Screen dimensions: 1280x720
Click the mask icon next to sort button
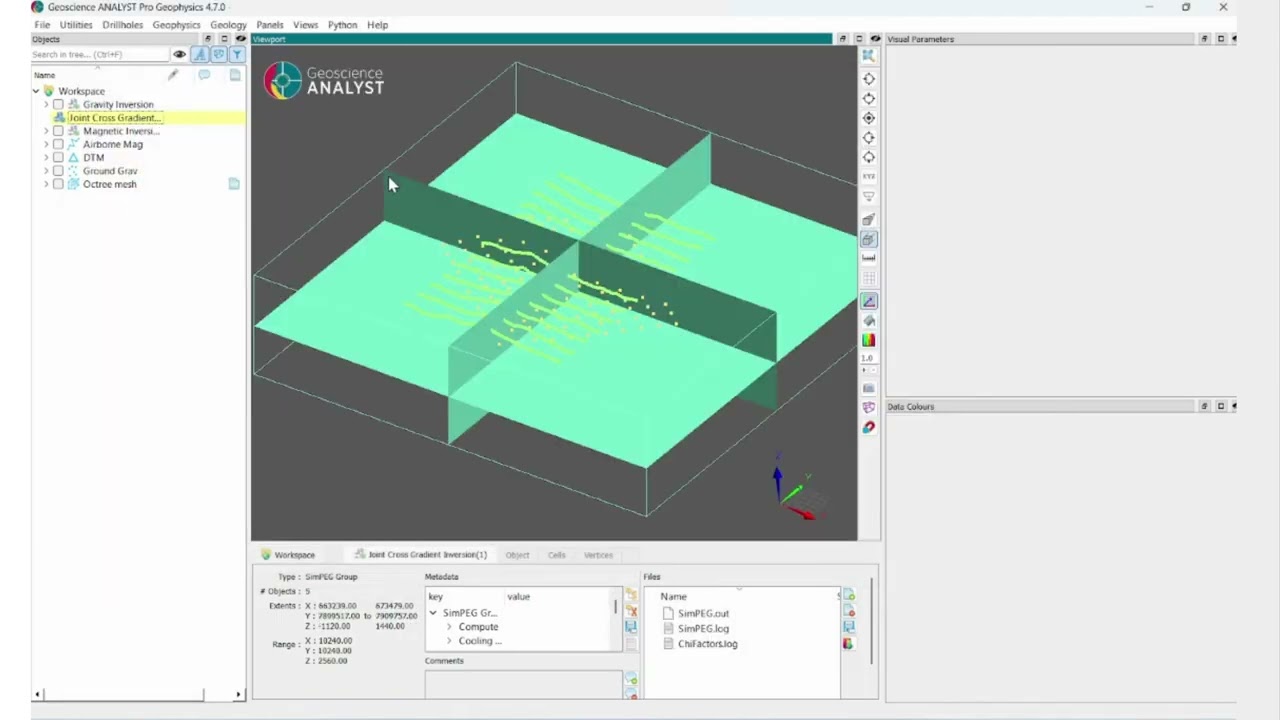pos(218,54)
